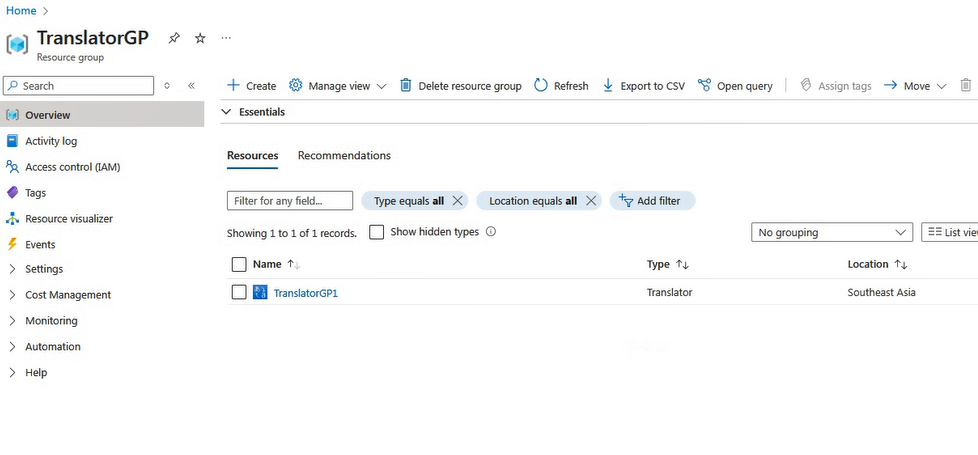Remove the Type equals all filter
The image size is (978, 455).
457,201
